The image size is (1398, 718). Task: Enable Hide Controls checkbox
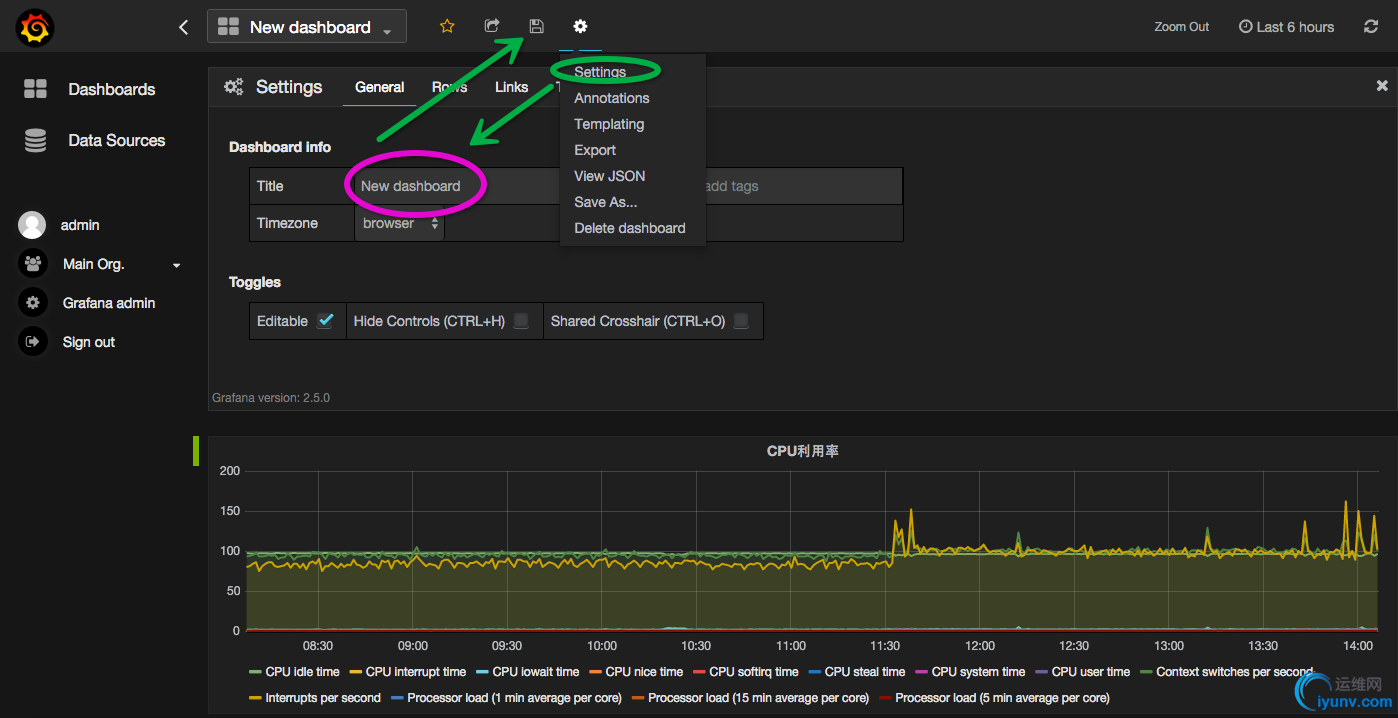[x=521, y=321]
